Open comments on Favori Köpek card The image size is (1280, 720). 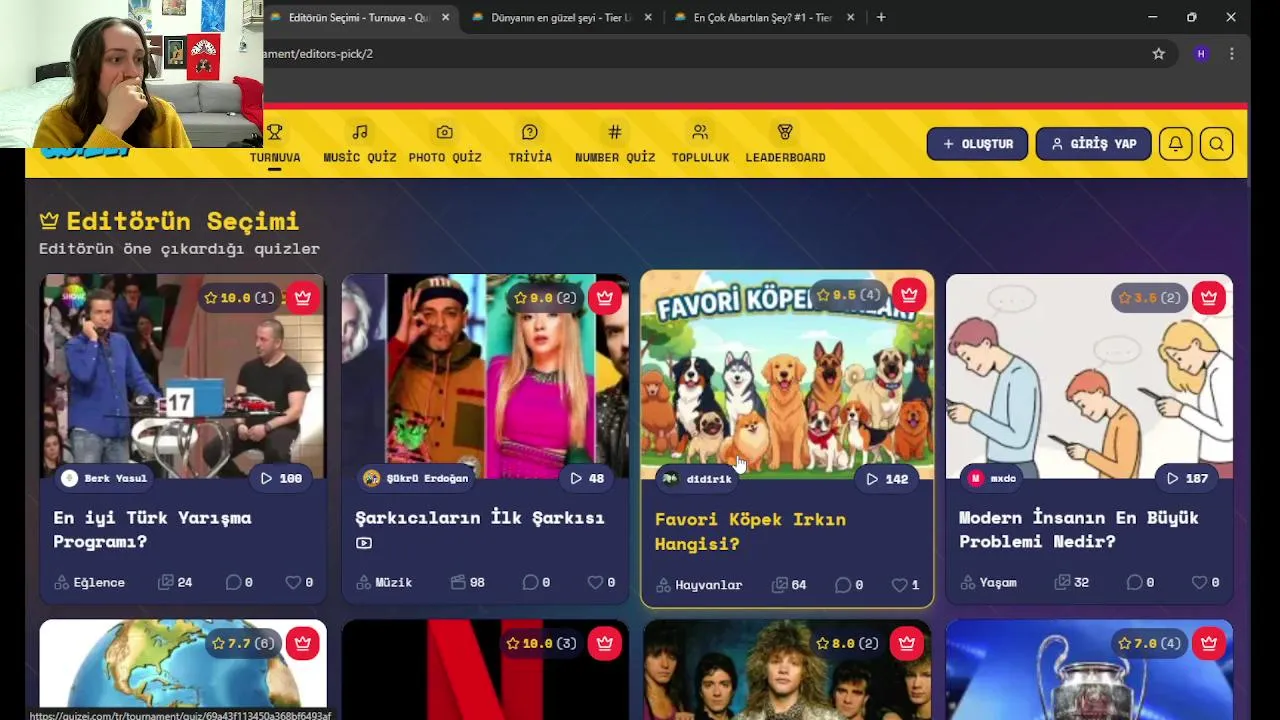(x=848, y=585)
